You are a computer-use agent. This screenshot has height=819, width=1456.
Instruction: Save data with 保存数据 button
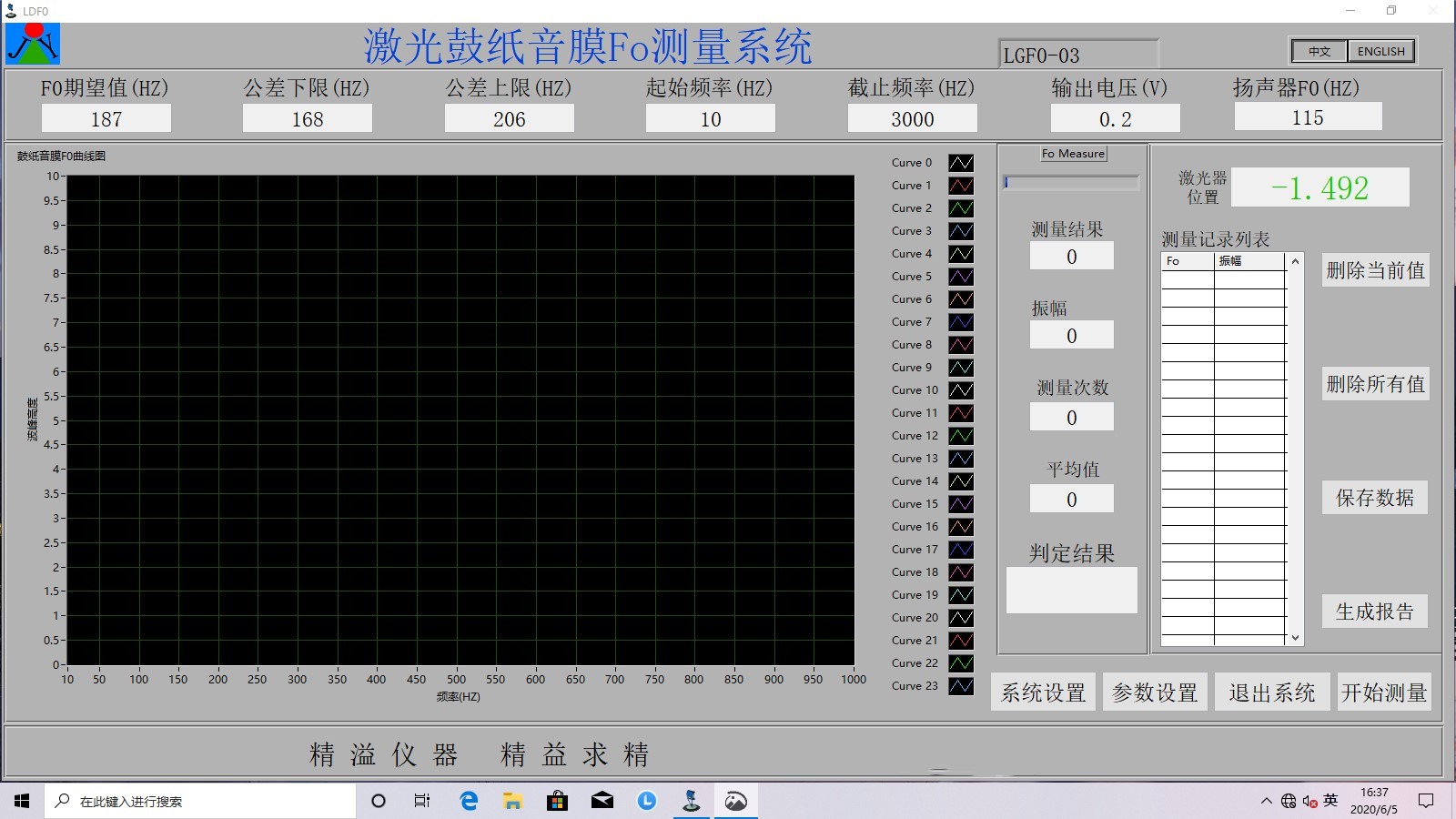click(x=1375, y=498)
